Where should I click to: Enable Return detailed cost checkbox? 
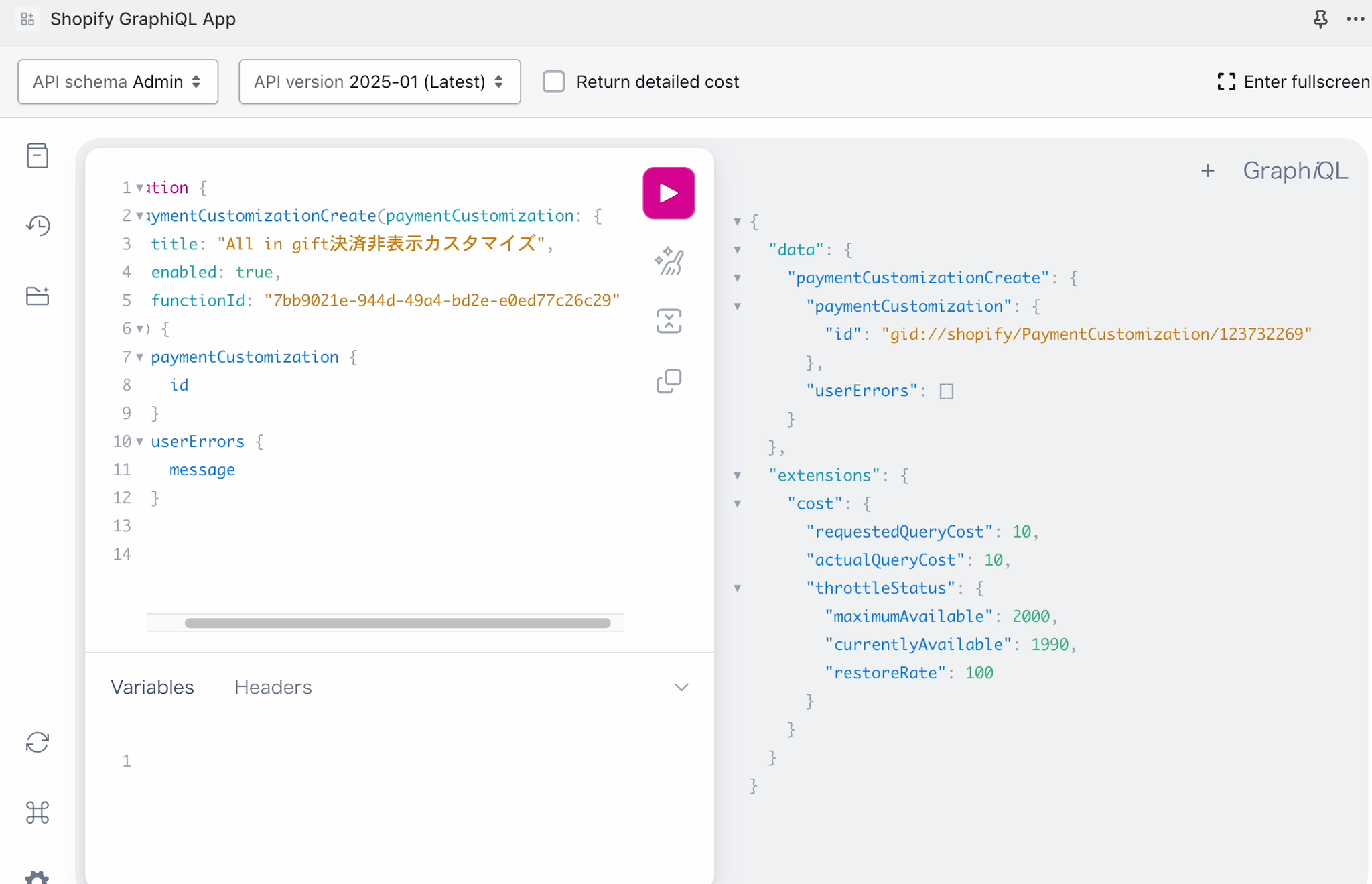point(554,82)
